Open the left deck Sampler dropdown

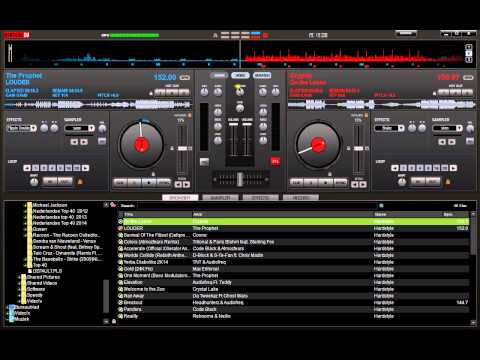80,128
